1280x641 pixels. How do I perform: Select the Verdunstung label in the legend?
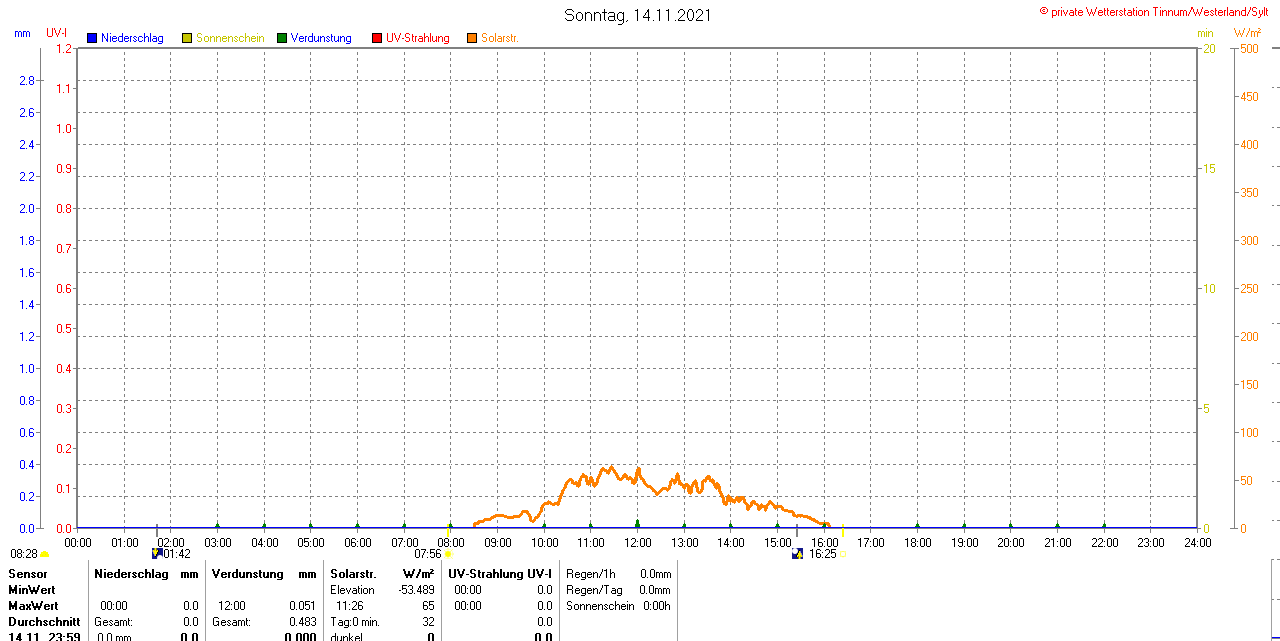coord(321,38)
